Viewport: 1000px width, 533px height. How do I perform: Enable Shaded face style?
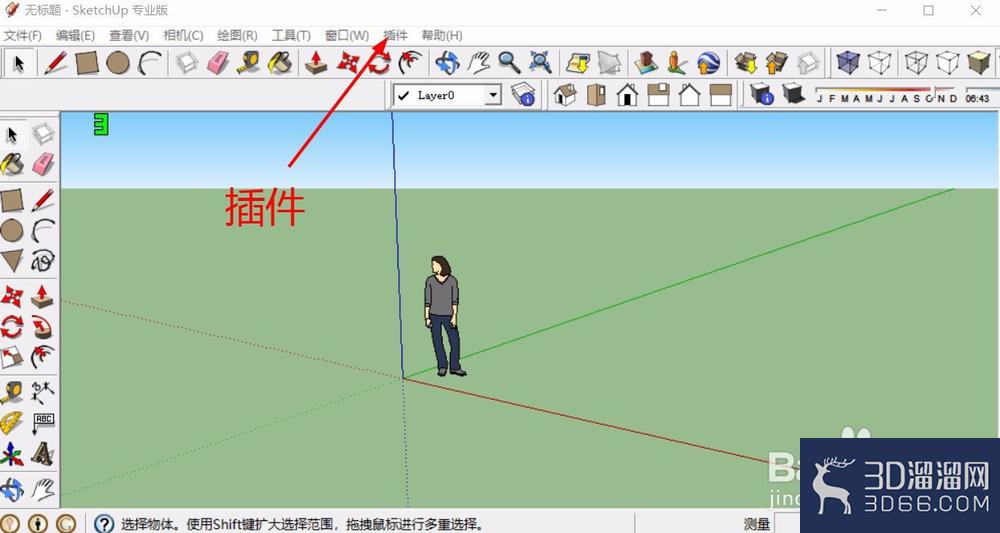tap(979, 62)
